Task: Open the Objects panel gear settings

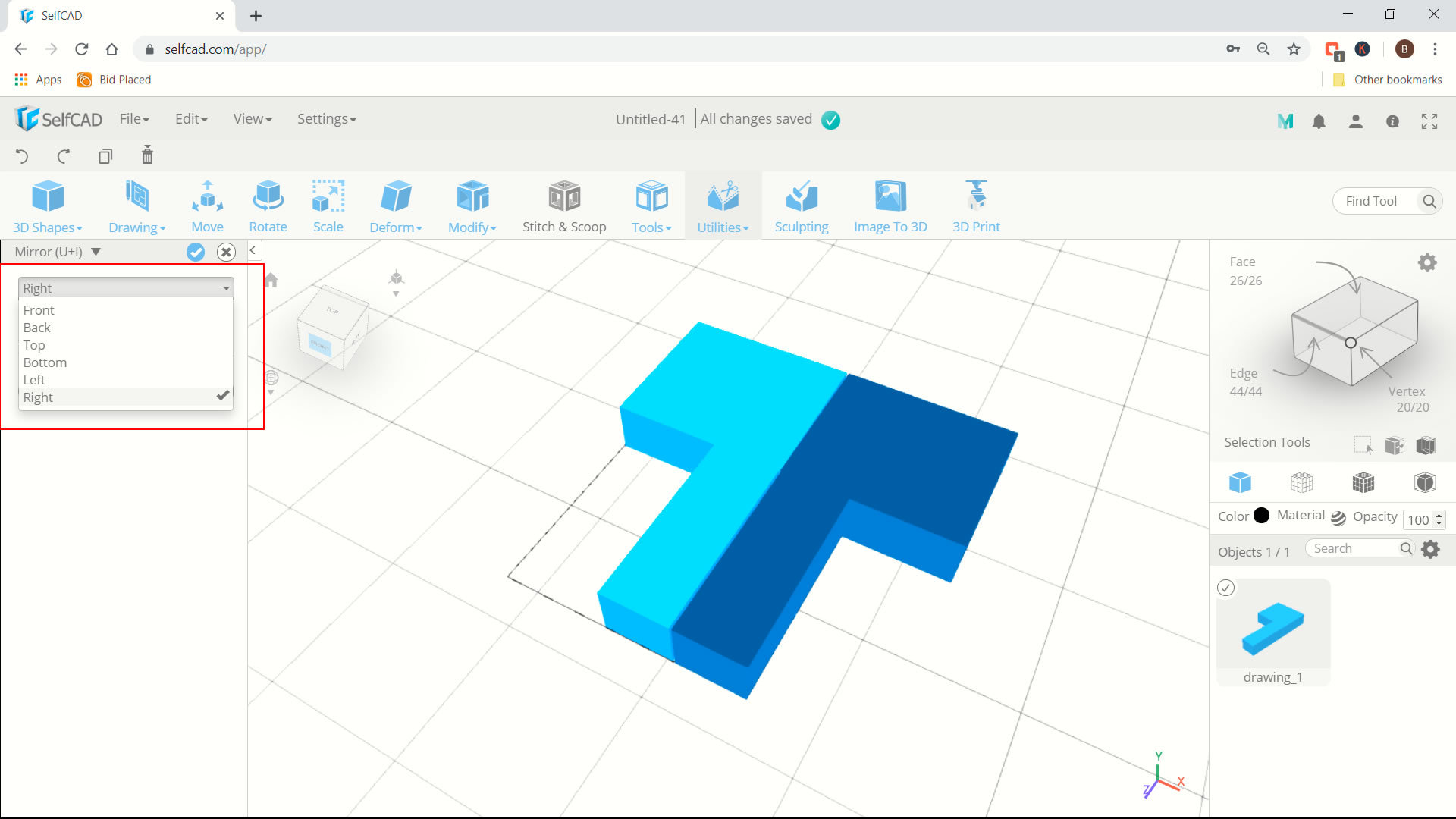Action: tap(1431, 549)
